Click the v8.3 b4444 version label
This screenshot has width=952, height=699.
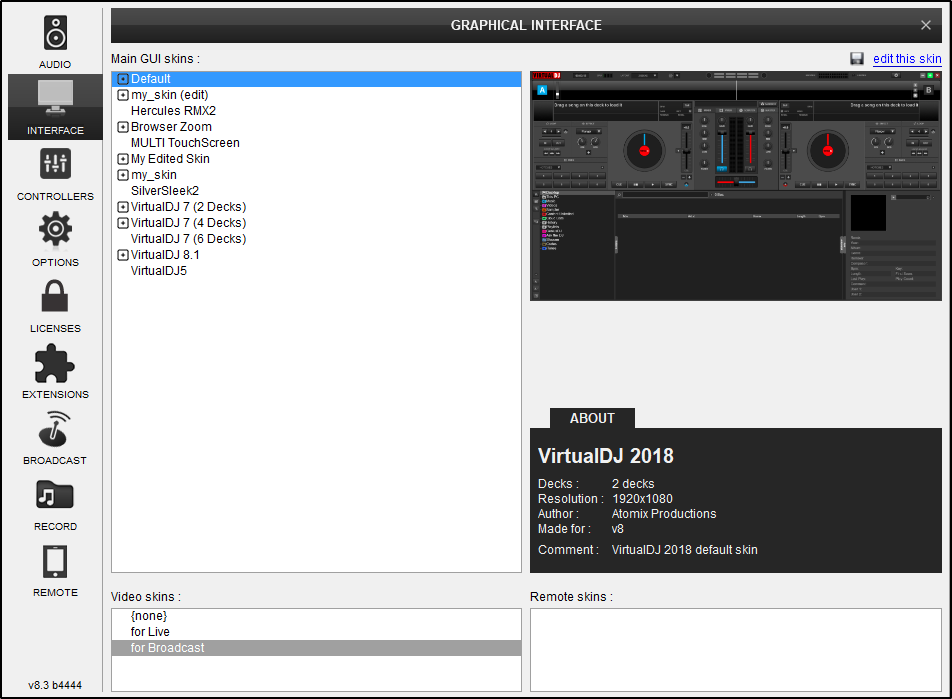[55, 685]
